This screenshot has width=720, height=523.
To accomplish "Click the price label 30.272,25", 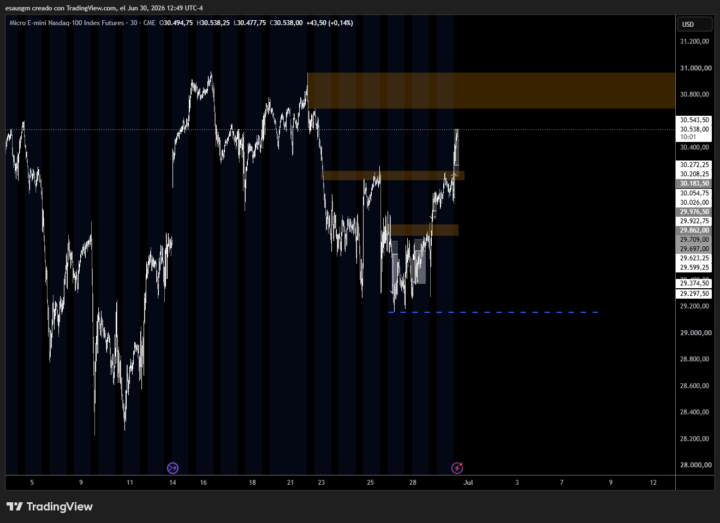I will point(694,164).
